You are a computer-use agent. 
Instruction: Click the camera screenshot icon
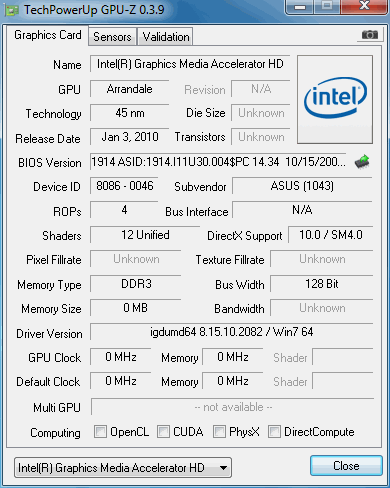coord(370,35)
